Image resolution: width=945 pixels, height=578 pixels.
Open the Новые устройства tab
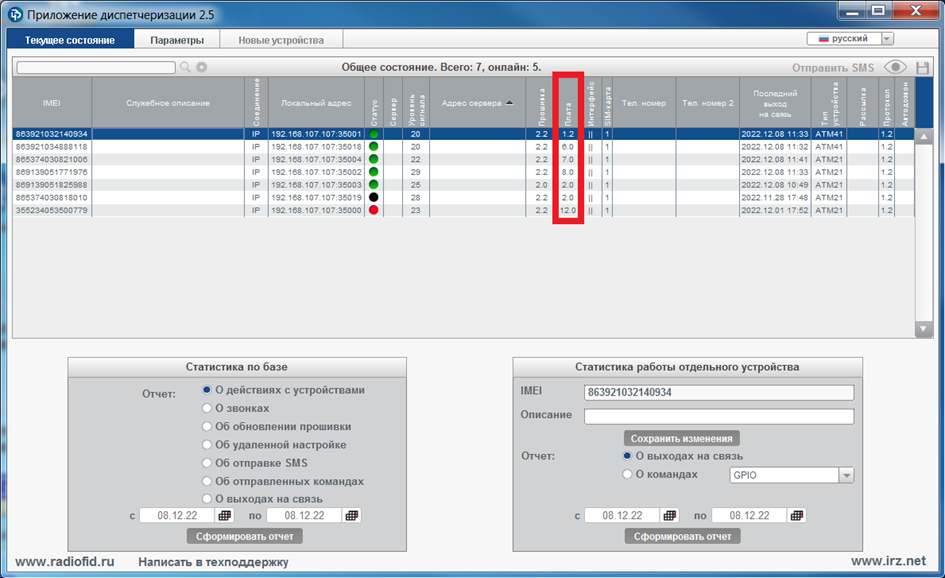point(281,40)
